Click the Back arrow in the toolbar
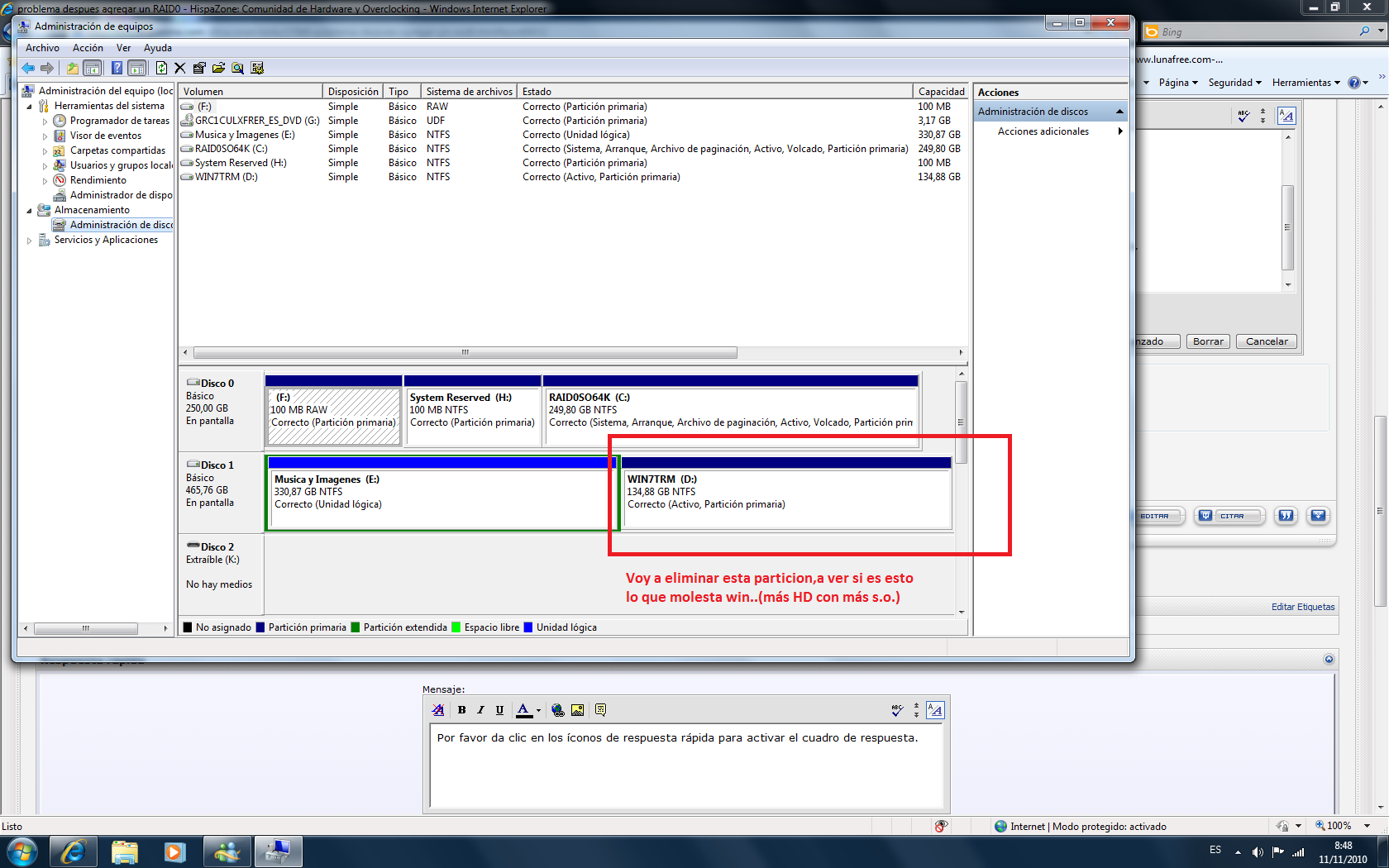 click(x=28, y=68)
